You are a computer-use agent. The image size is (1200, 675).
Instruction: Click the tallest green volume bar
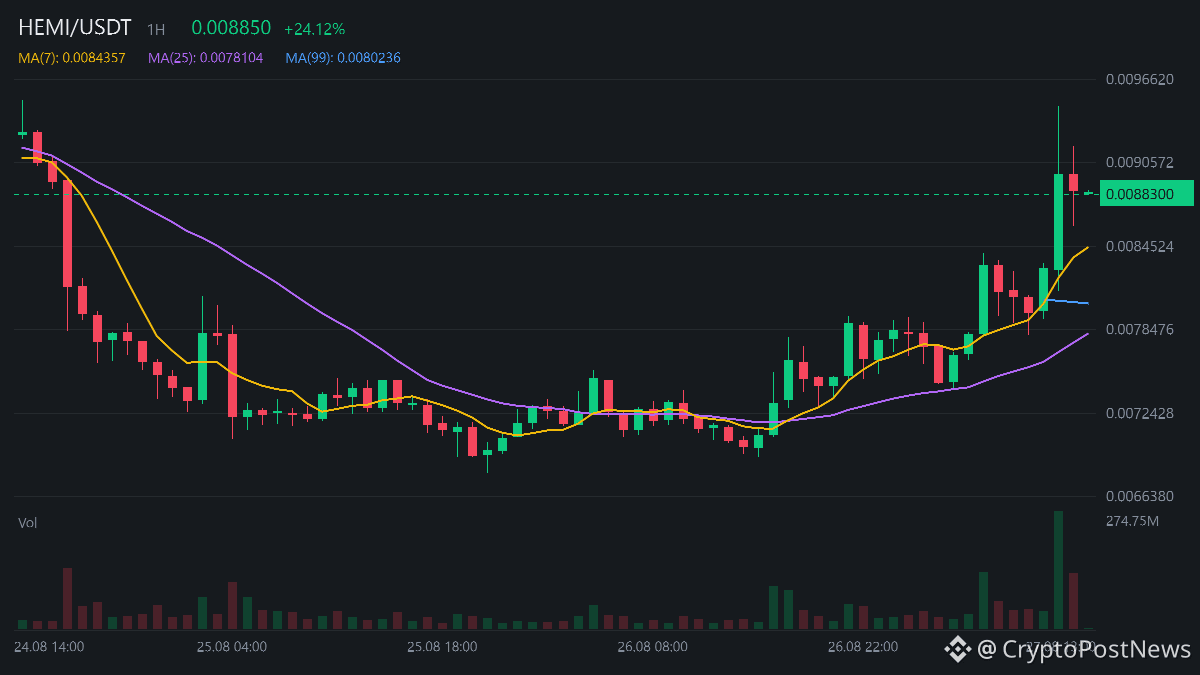[1058, 570]
